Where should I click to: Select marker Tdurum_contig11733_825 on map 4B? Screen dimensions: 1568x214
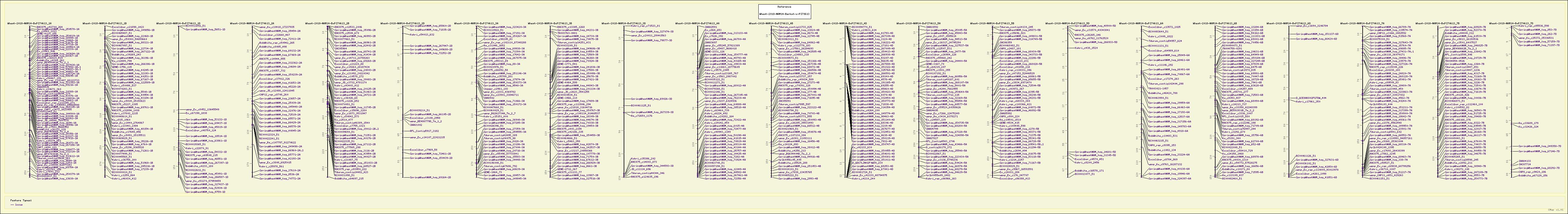click(795, 27)
